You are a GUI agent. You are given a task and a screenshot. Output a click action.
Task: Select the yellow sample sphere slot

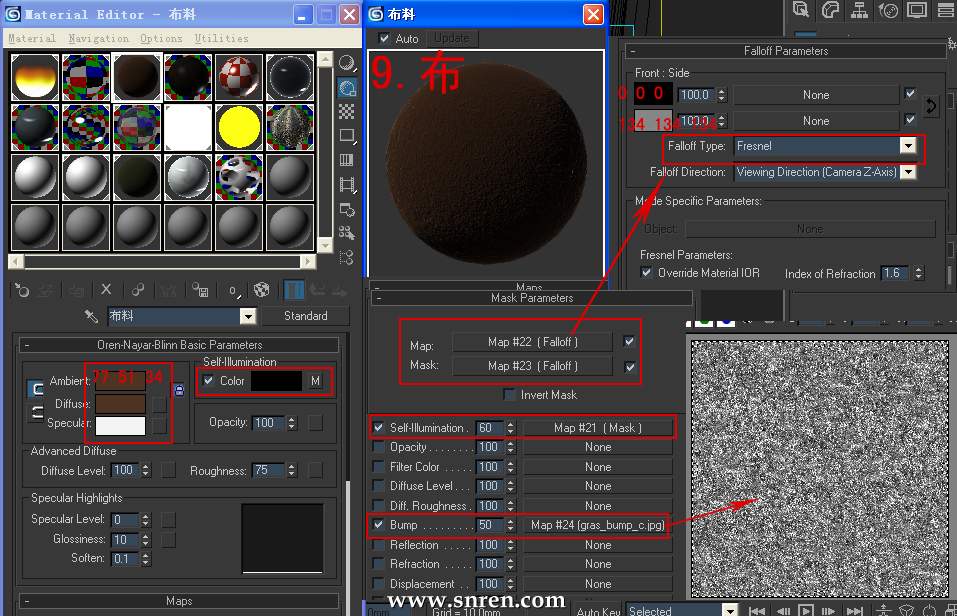(239, 128)
